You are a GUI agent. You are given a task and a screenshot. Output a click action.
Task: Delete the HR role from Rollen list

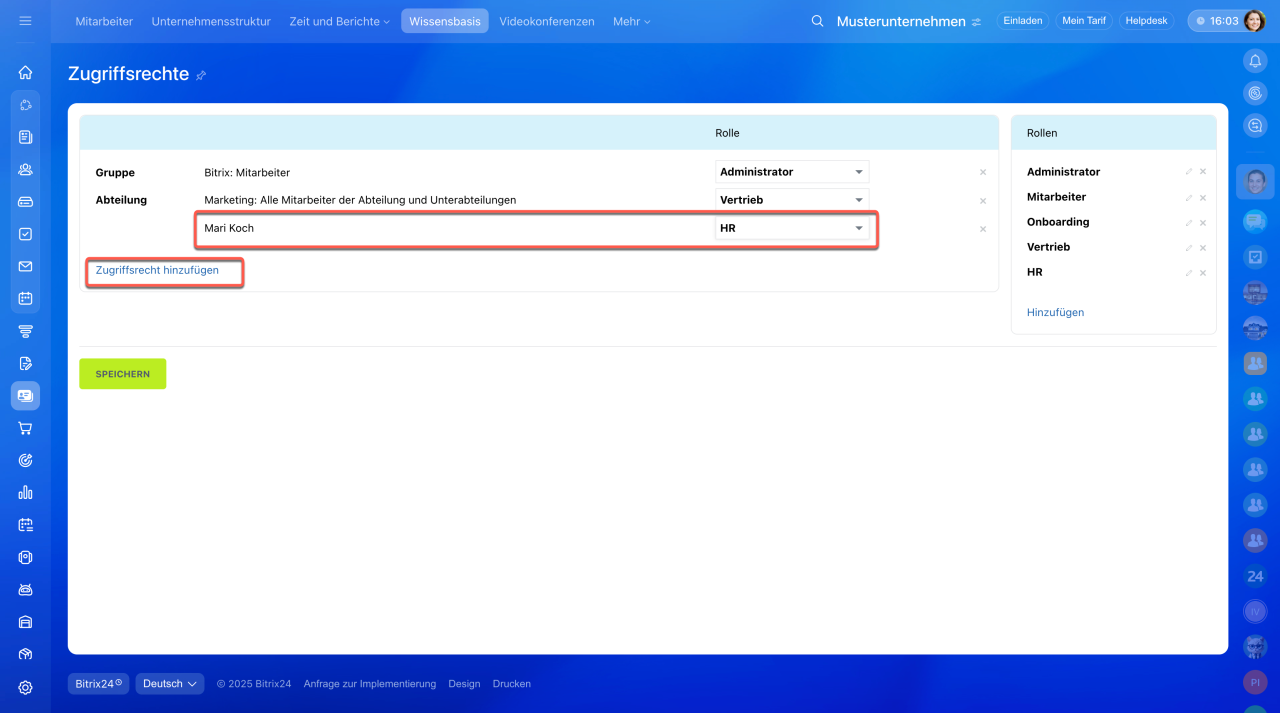[1203, 273]
